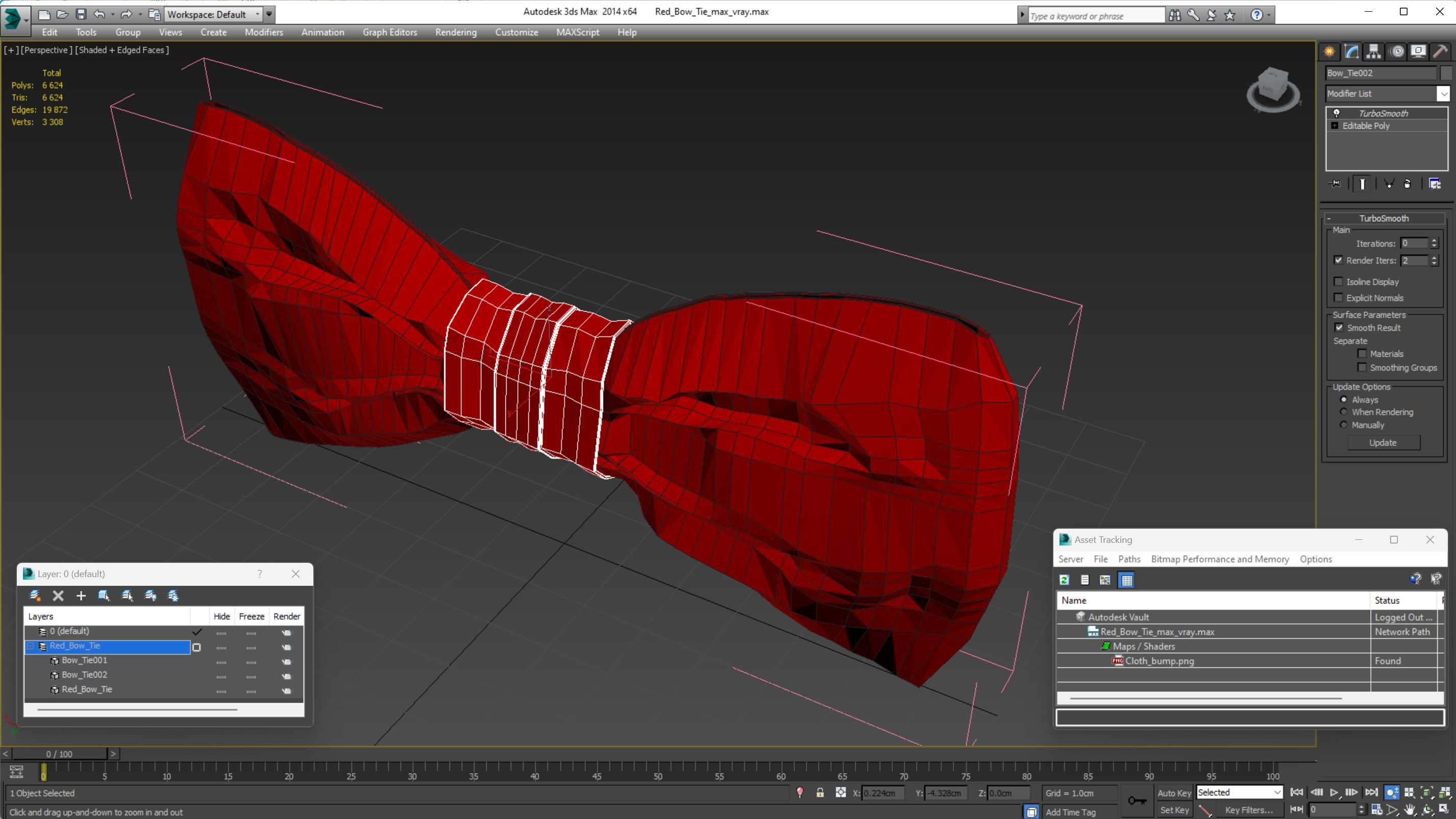Click the keyword search input field

point(1096,16)
